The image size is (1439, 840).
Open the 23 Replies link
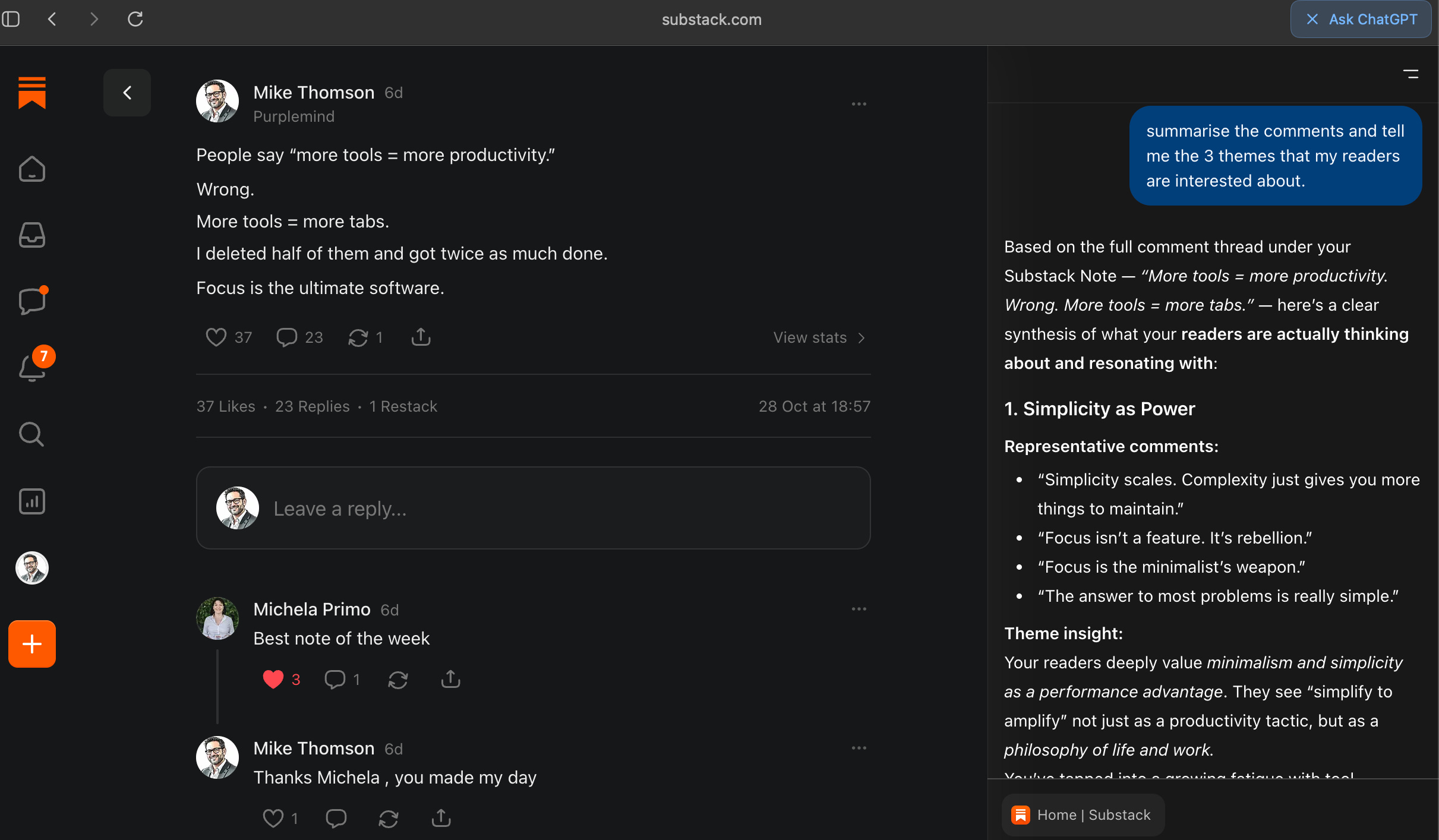tap(312, 406)
